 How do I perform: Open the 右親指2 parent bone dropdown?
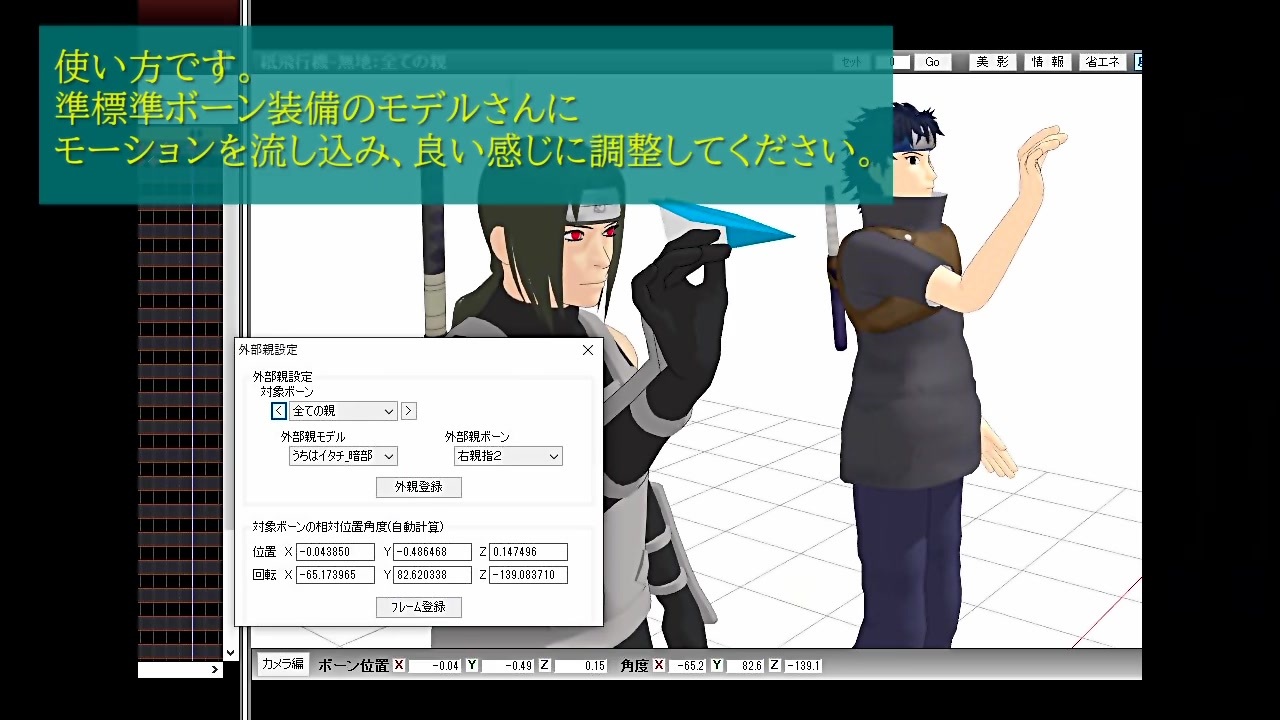point(508,456)
